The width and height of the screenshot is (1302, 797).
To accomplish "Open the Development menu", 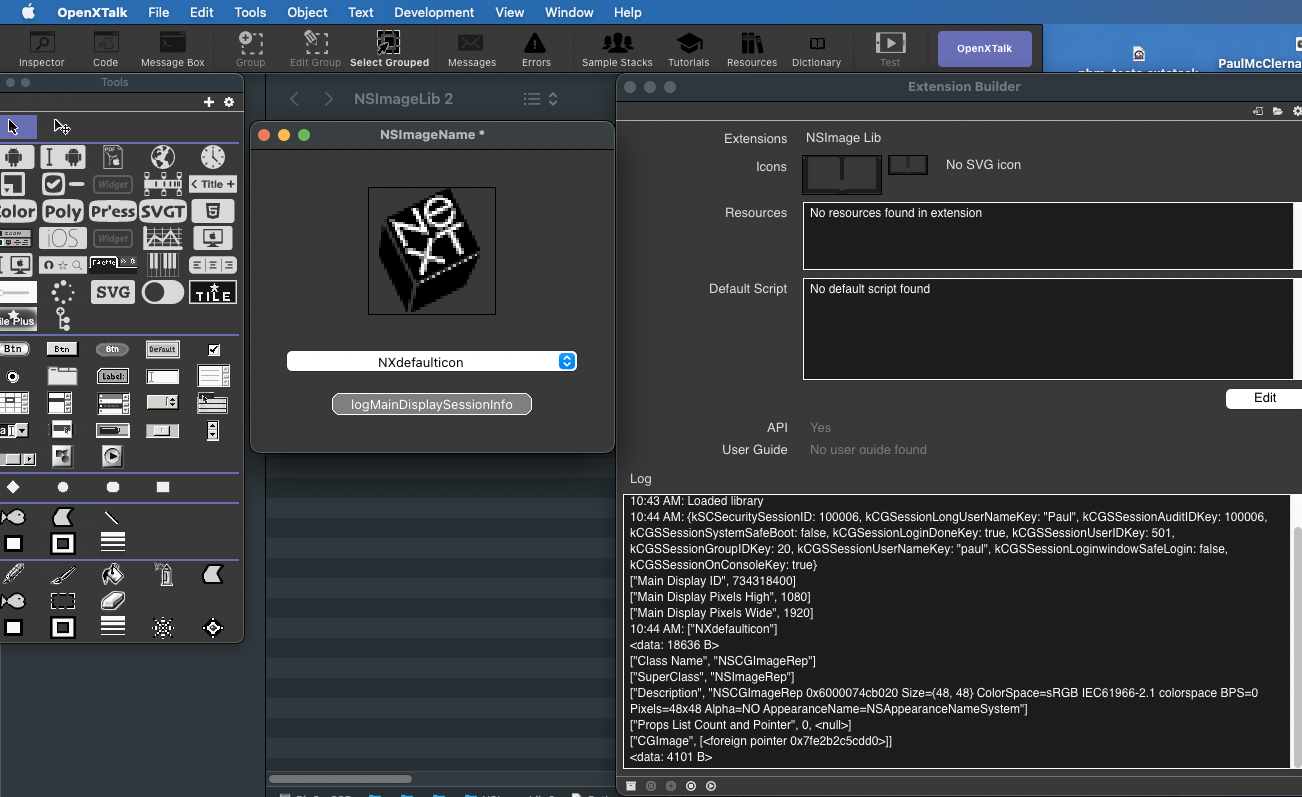I will pos(434,12).
